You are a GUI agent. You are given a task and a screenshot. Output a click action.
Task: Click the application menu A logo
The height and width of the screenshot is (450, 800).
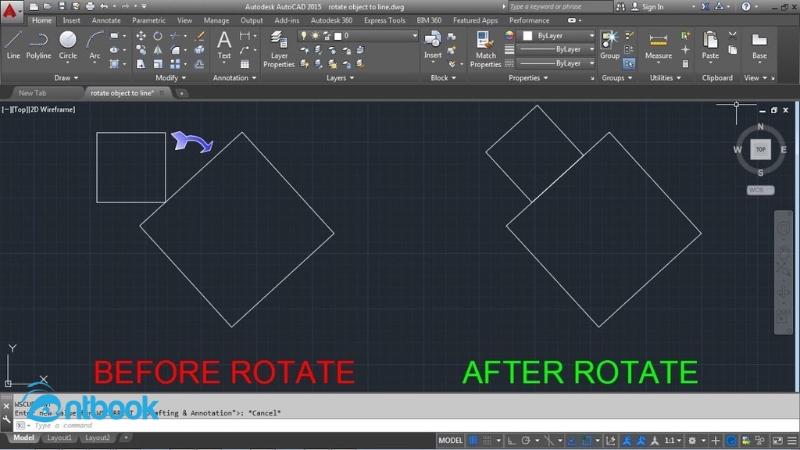pos(10,10)
